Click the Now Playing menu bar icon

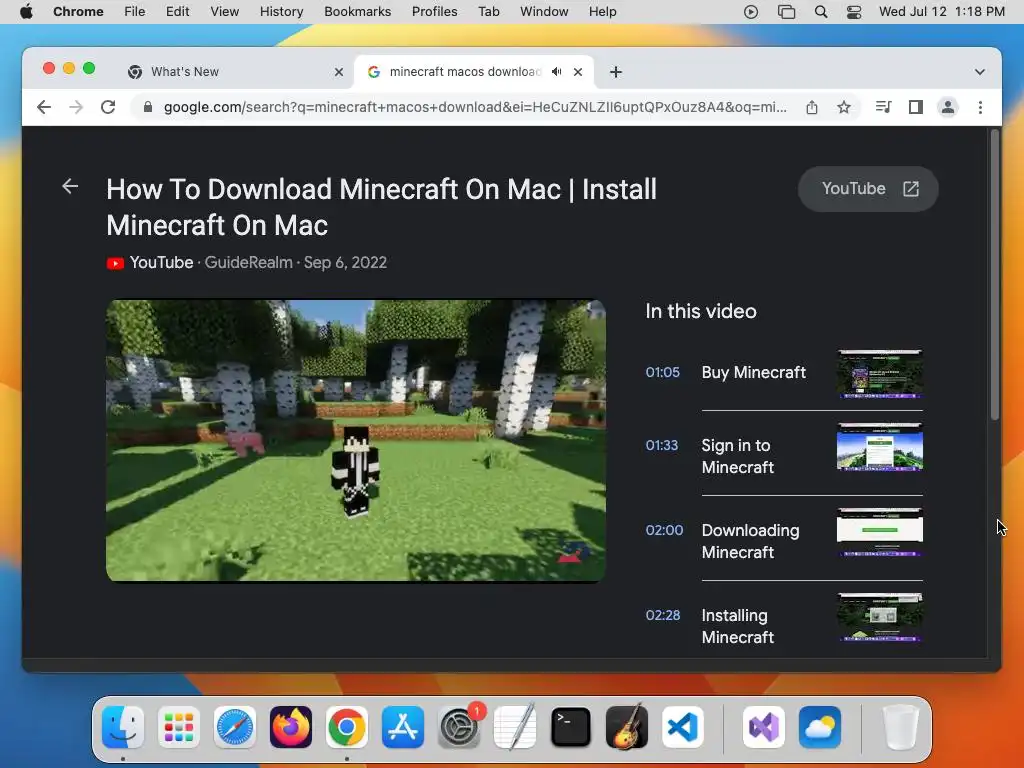pos(751,12)
